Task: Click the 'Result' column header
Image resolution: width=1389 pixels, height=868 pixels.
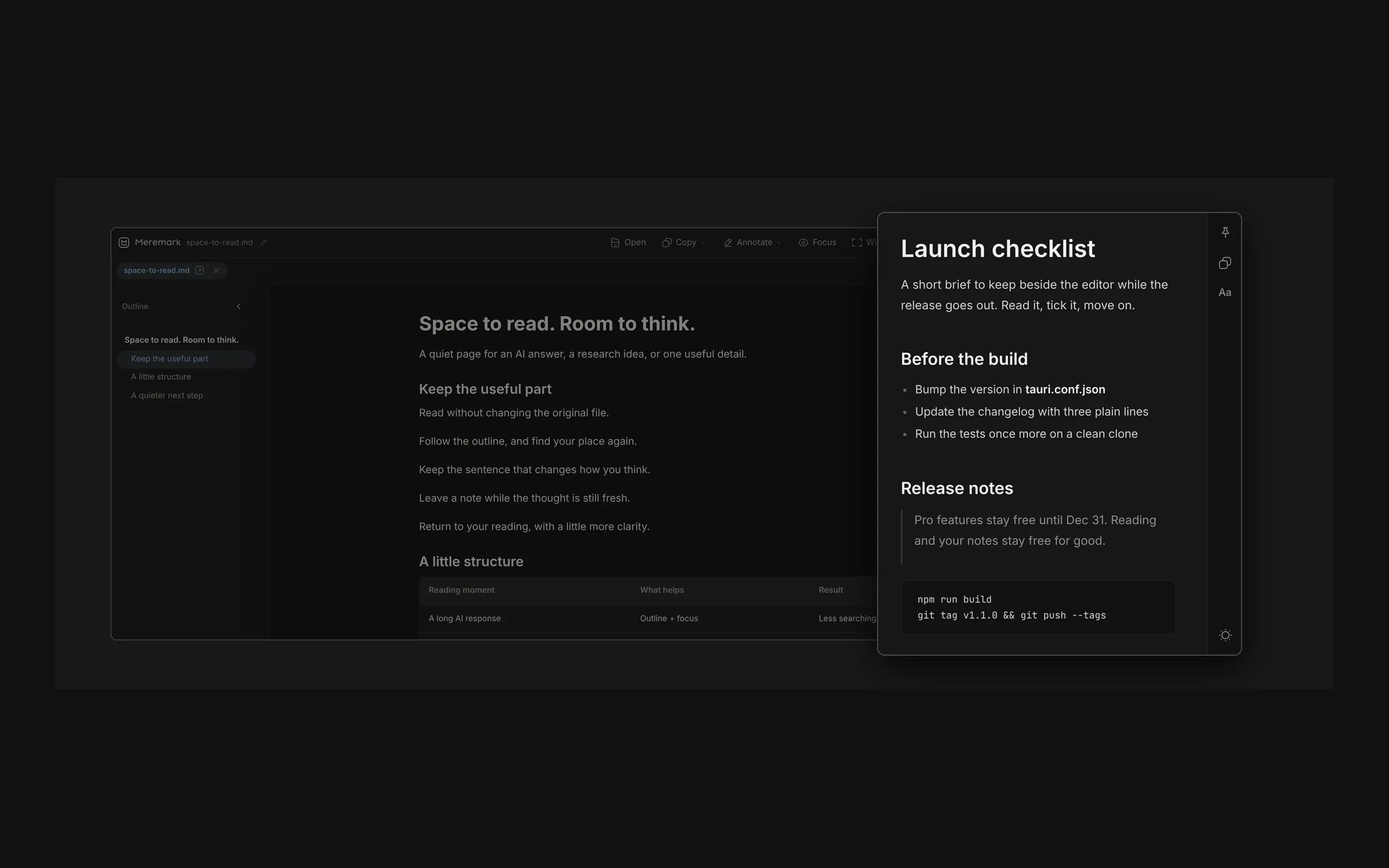Action: (830, 590)
